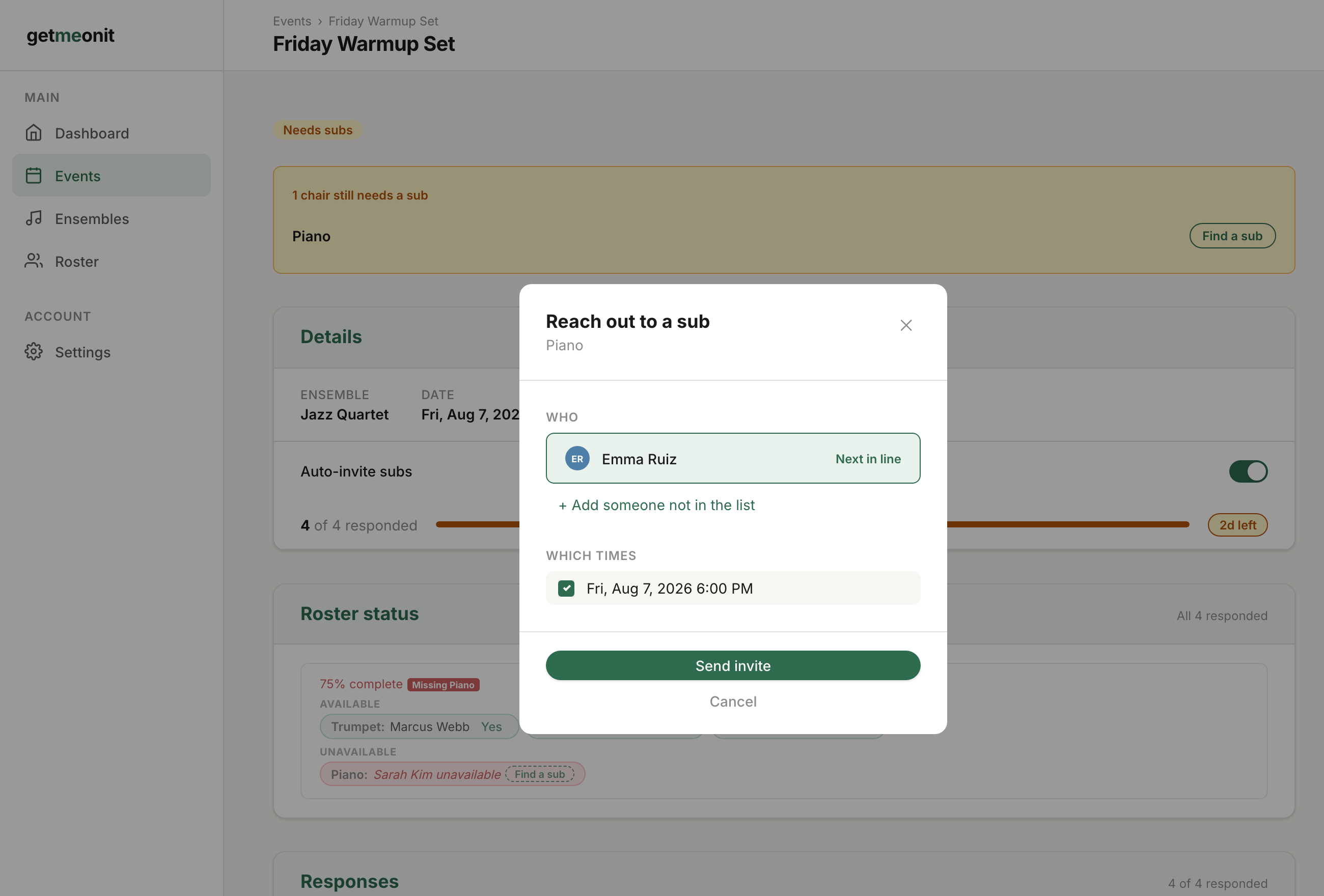
Task: Close the Reach out to a sub dialog
Action: (x=906, y=325)
